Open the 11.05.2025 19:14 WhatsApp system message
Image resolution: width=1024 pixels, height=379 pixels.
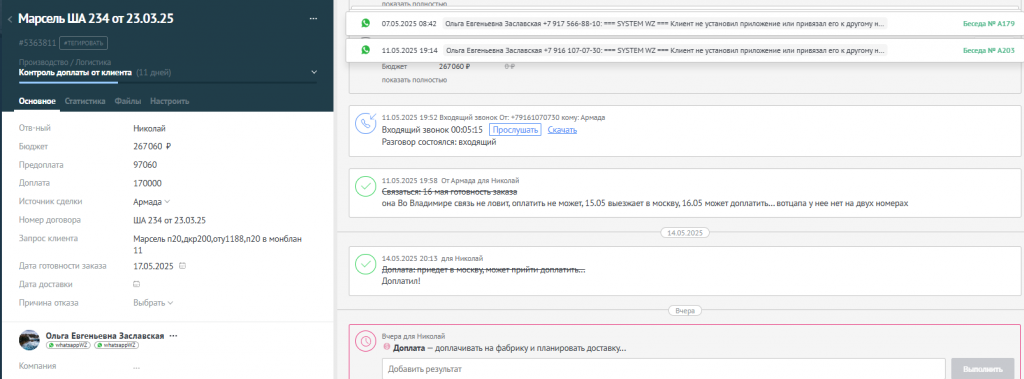coord(665,50)
